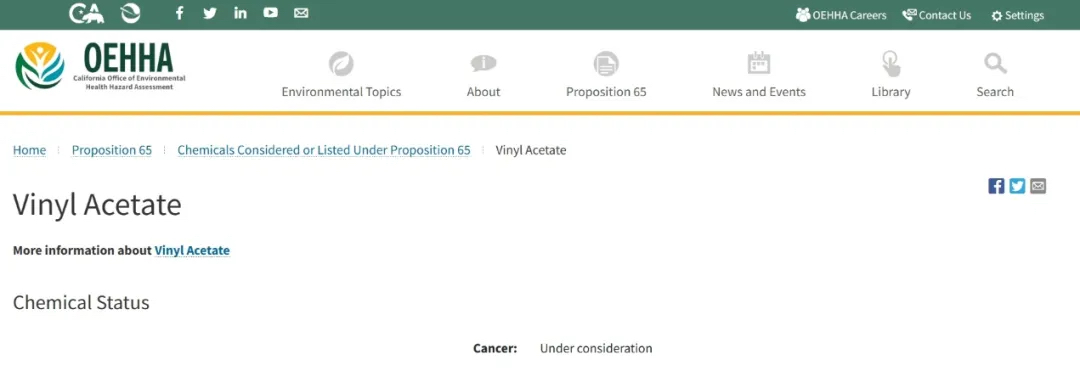The width and height of the screenshot is (1080, 382).
Task: Go to Home breadcrumb link
Action: 30,150
